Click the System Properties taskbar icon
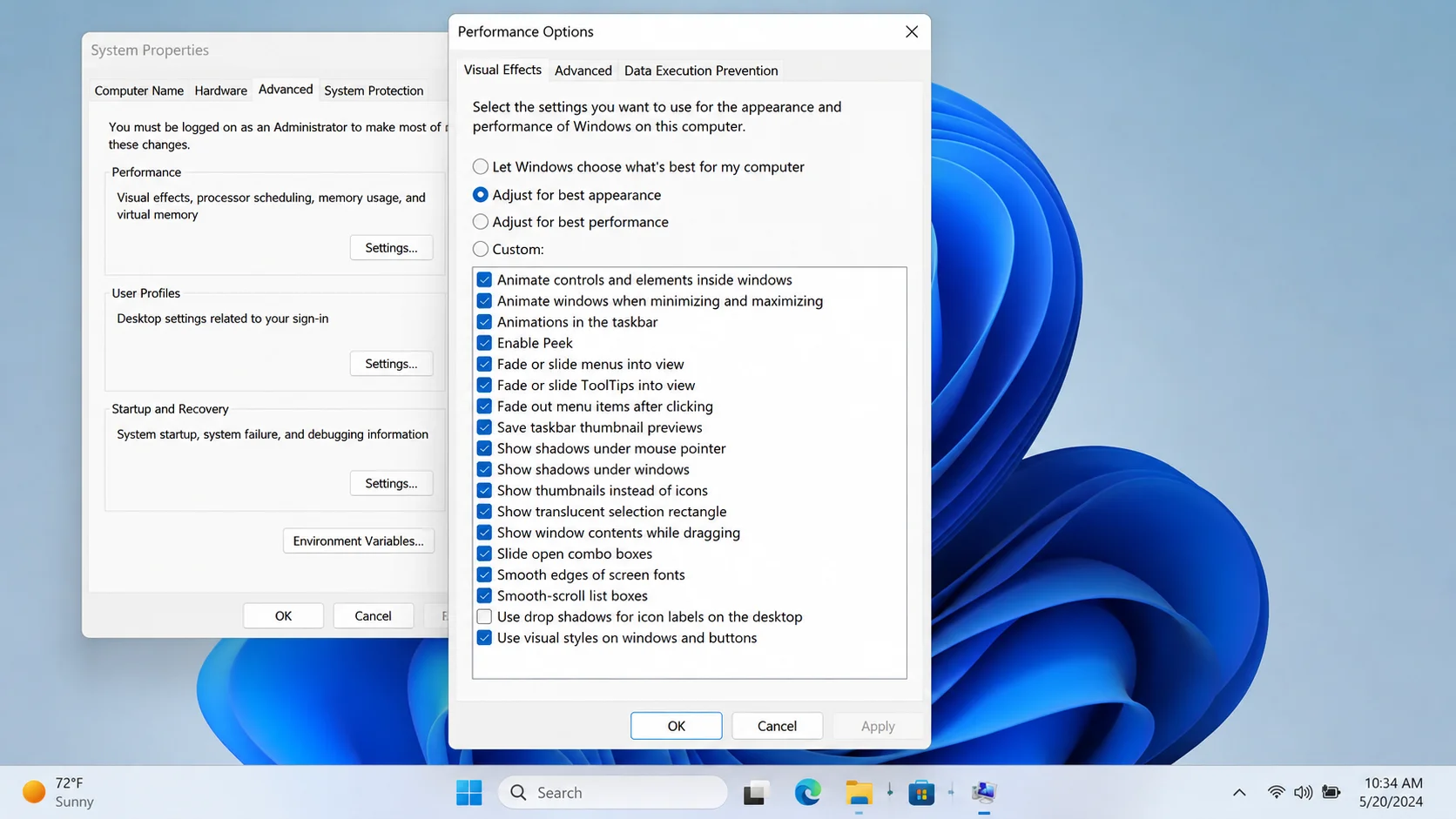1456x819 pixels. click(983, 792)
